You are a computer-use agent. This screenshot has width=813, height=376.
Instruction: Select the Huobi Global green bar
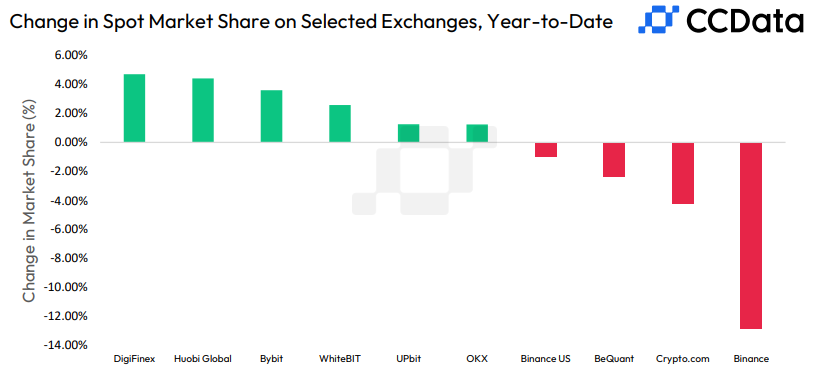pyautogui.click(x=203, y=110)
